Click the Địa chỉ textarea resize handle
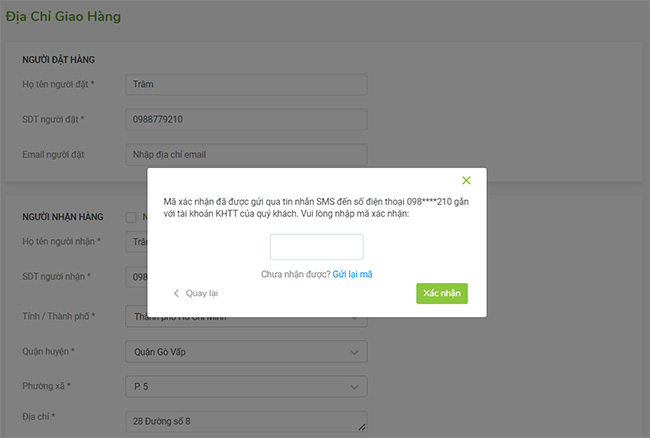 click(x=363, y=429)
